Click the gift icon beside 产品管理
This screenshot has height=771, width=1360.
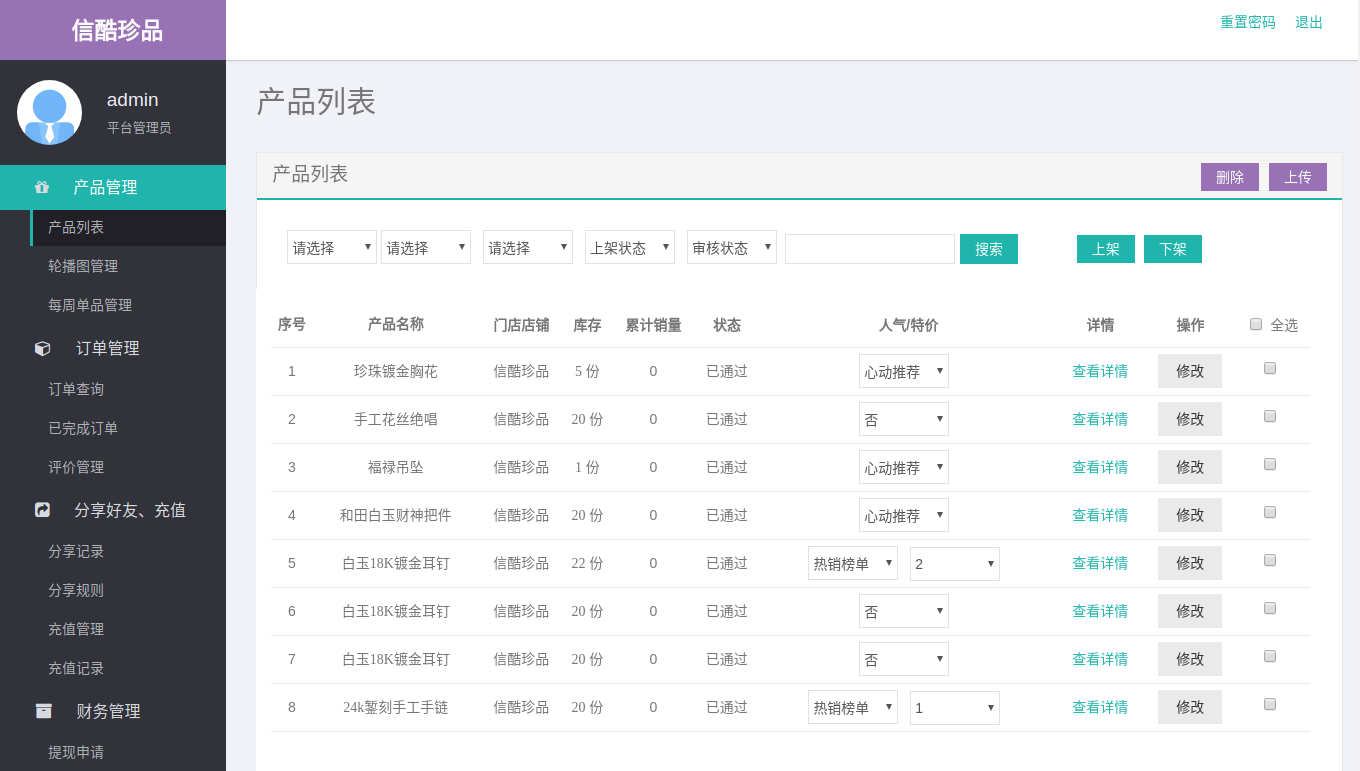point(42,187)
